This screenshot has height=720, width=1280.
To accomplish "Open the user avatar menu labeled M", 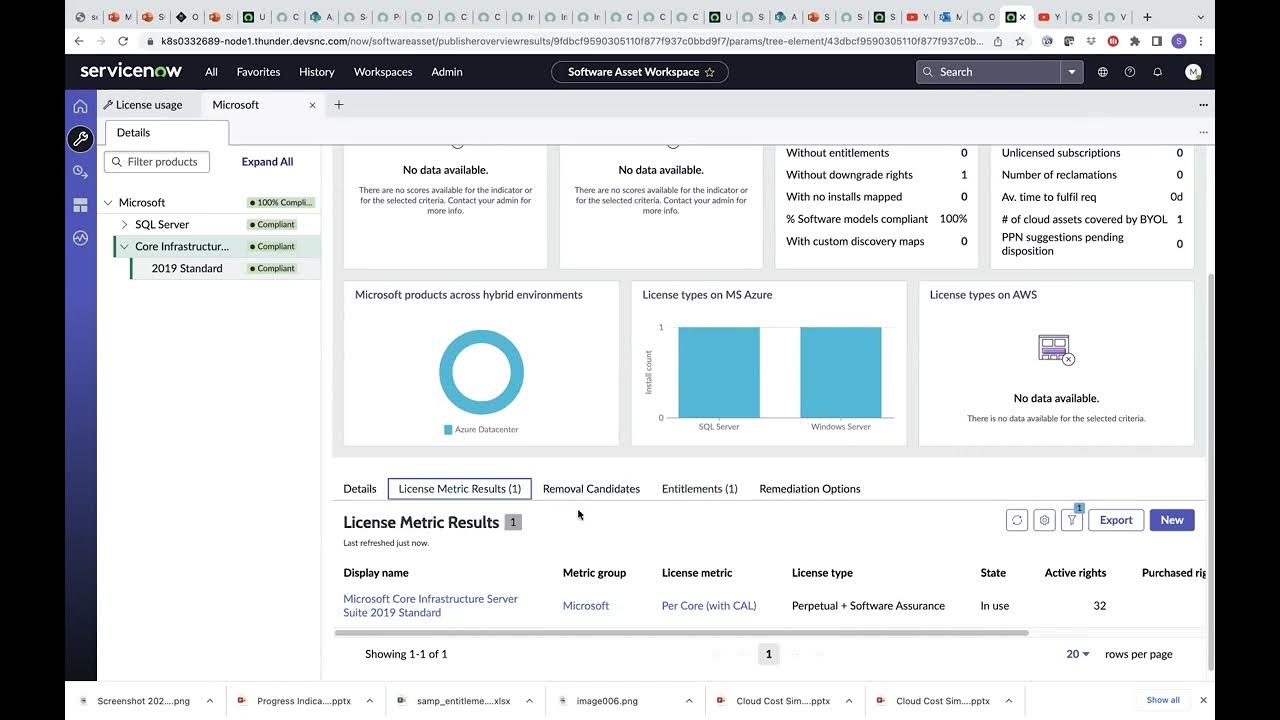I will 1193,72.
